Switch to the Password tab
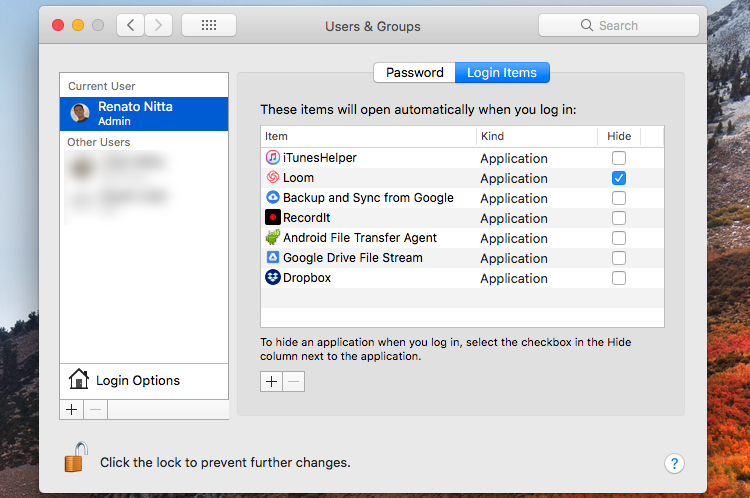The width and height of the screenshot is (750, 498). (414, 73)
